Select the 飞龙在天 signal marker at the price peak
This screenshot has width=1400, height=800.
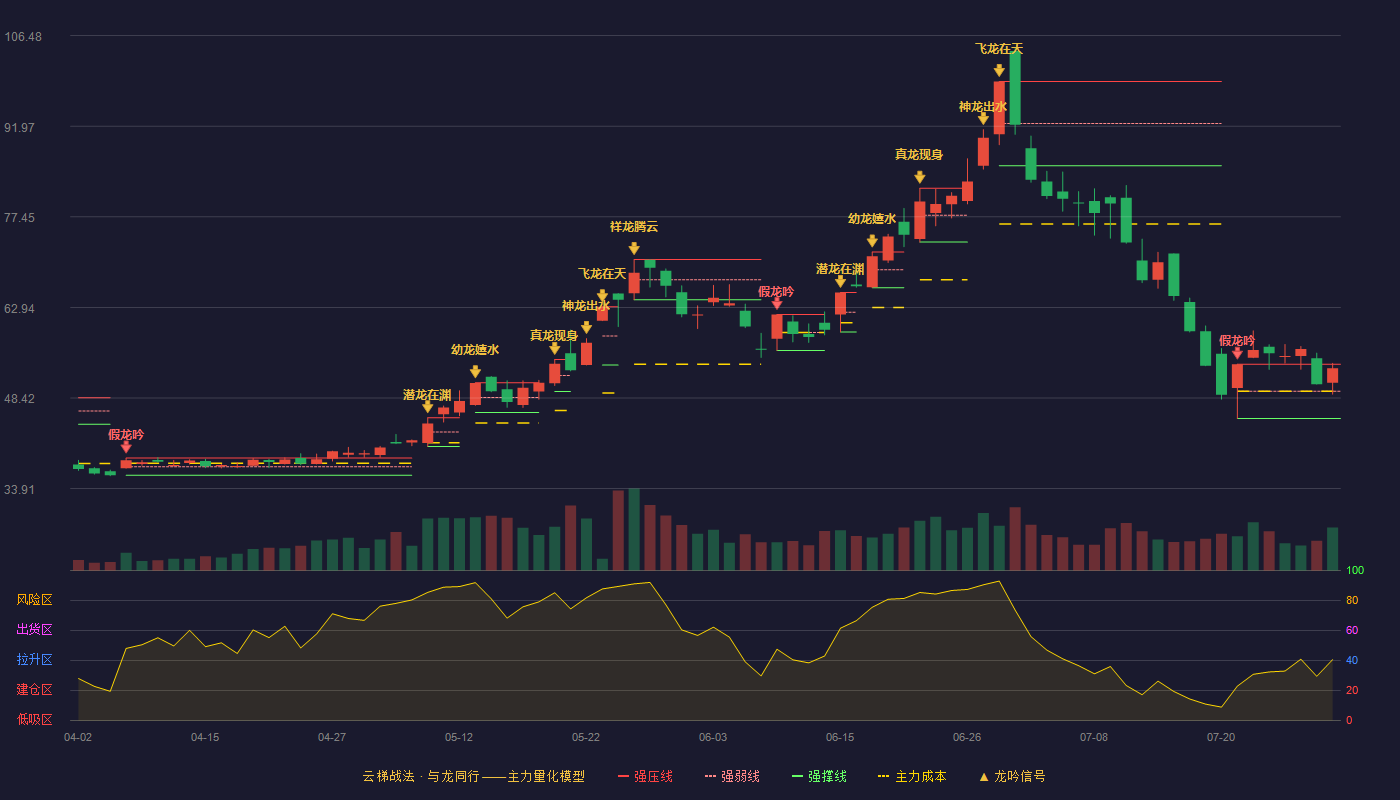pos(999,71)
